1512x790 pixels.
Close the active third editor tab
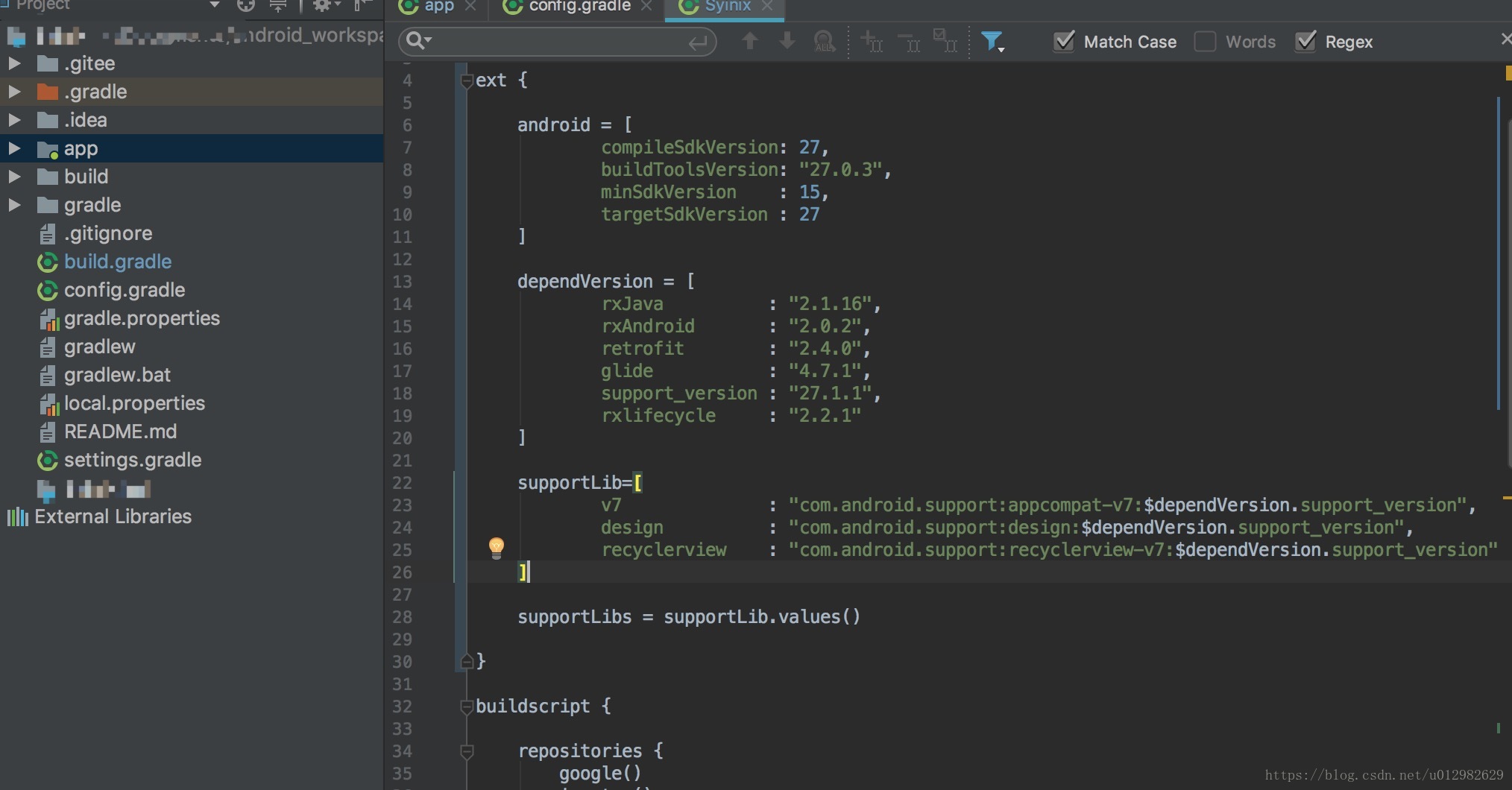tap(767, 6)
